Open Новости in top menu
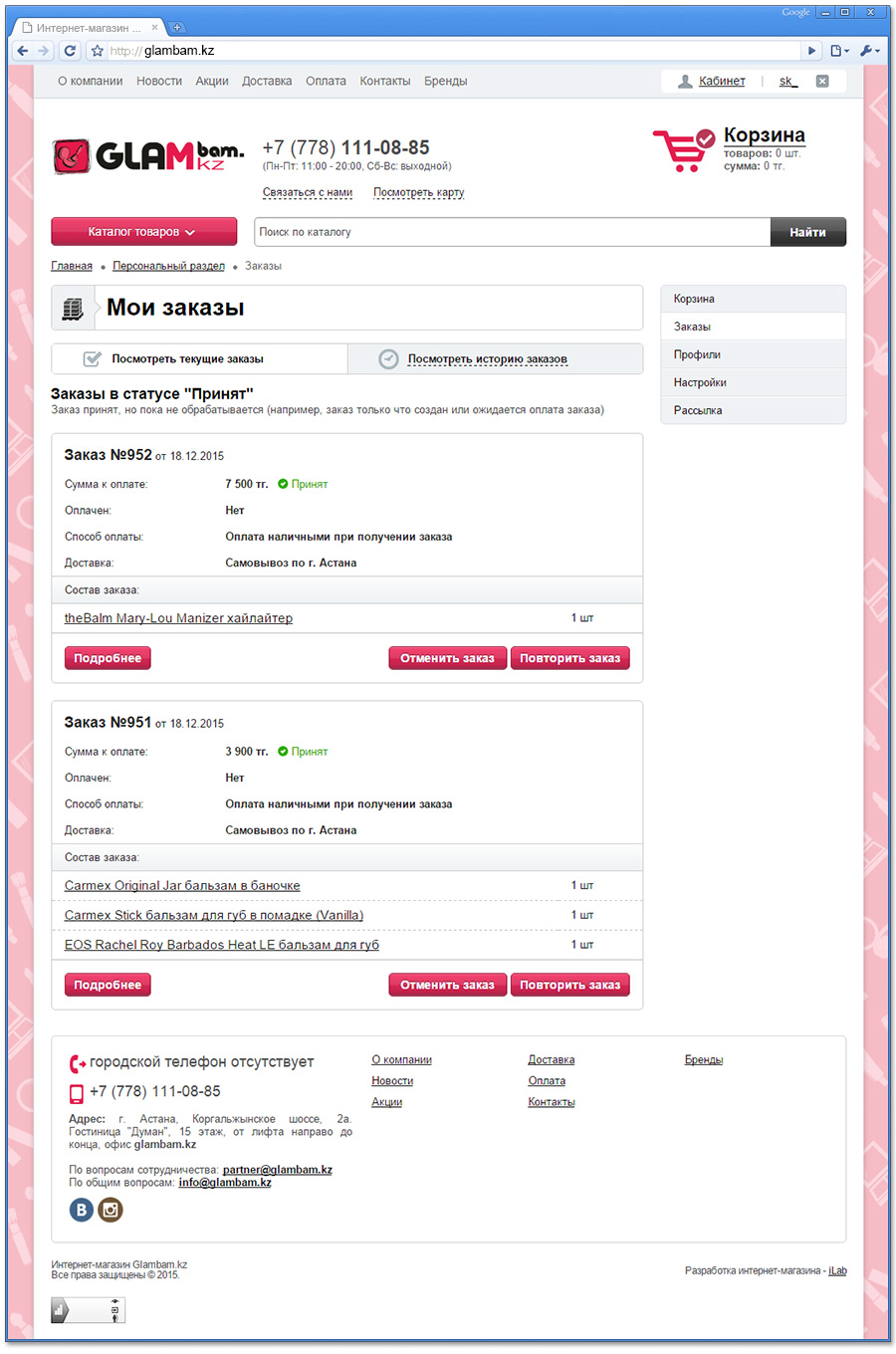 pyautogui.click(x=159, y=82)
